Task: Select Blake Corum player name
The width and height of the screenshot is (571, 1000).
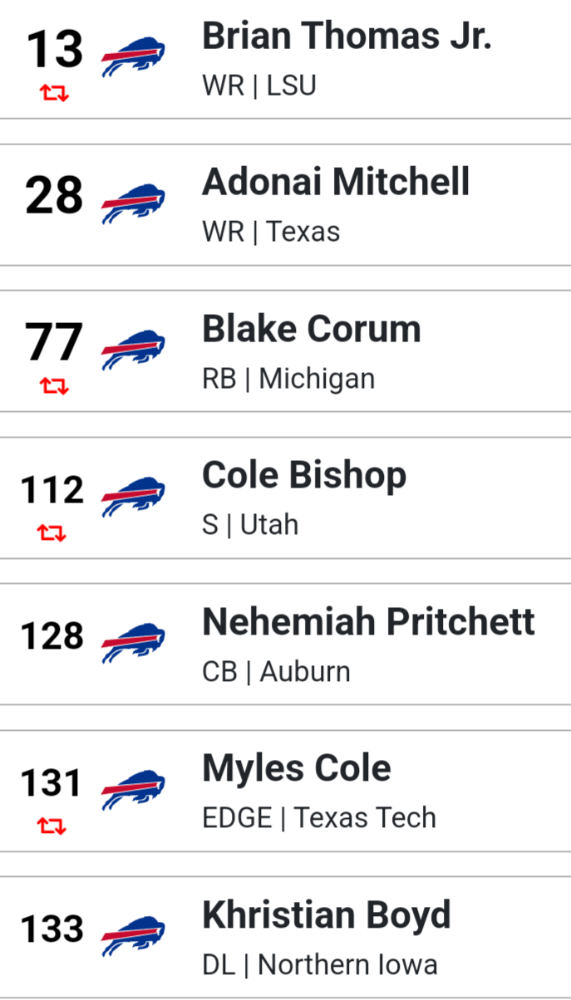Action: coord(311,329)
